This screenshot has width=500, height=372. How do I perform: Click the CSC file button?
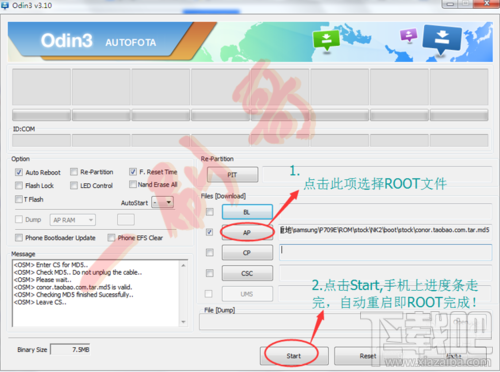coord(247,273)
